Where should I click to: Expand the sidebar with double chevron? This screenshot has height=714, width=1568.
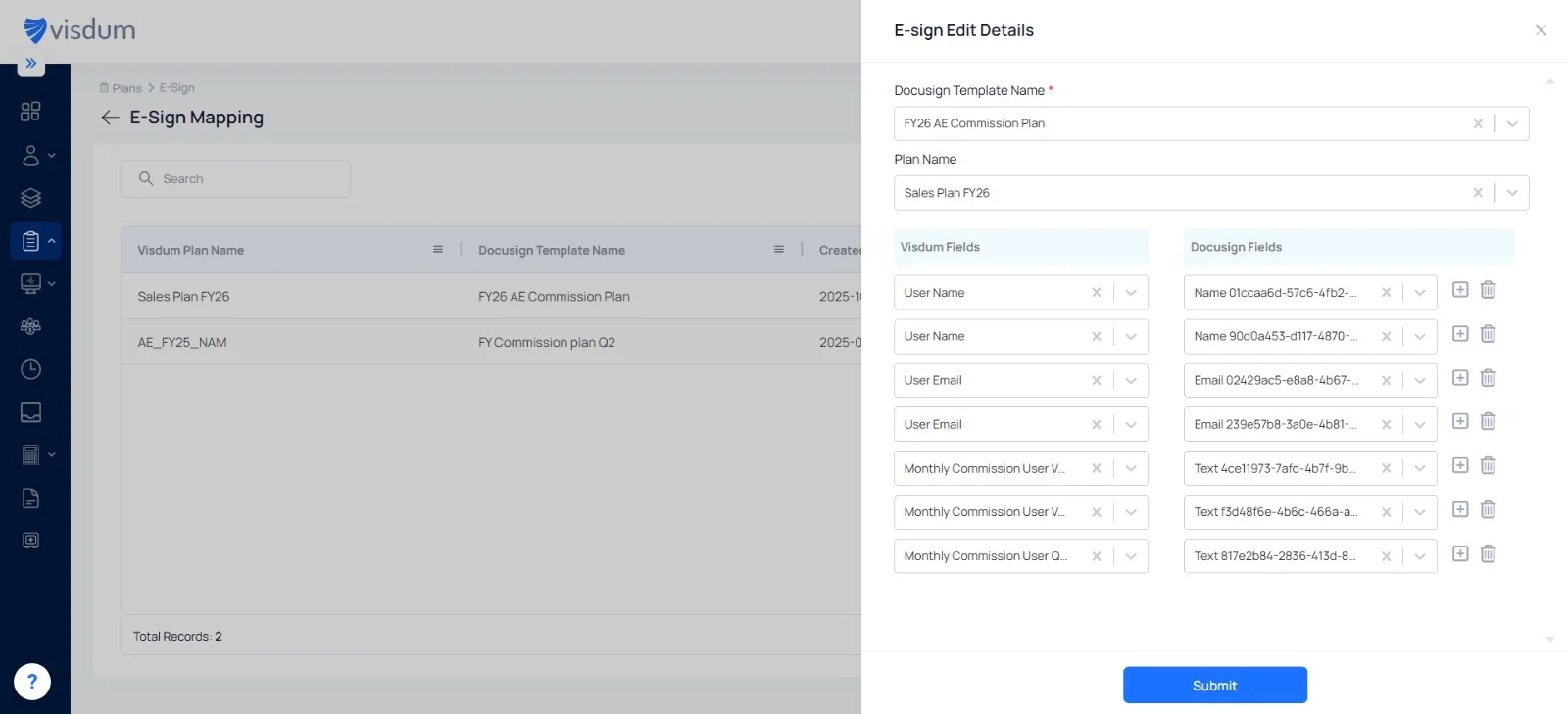click(x=31, y=64)
